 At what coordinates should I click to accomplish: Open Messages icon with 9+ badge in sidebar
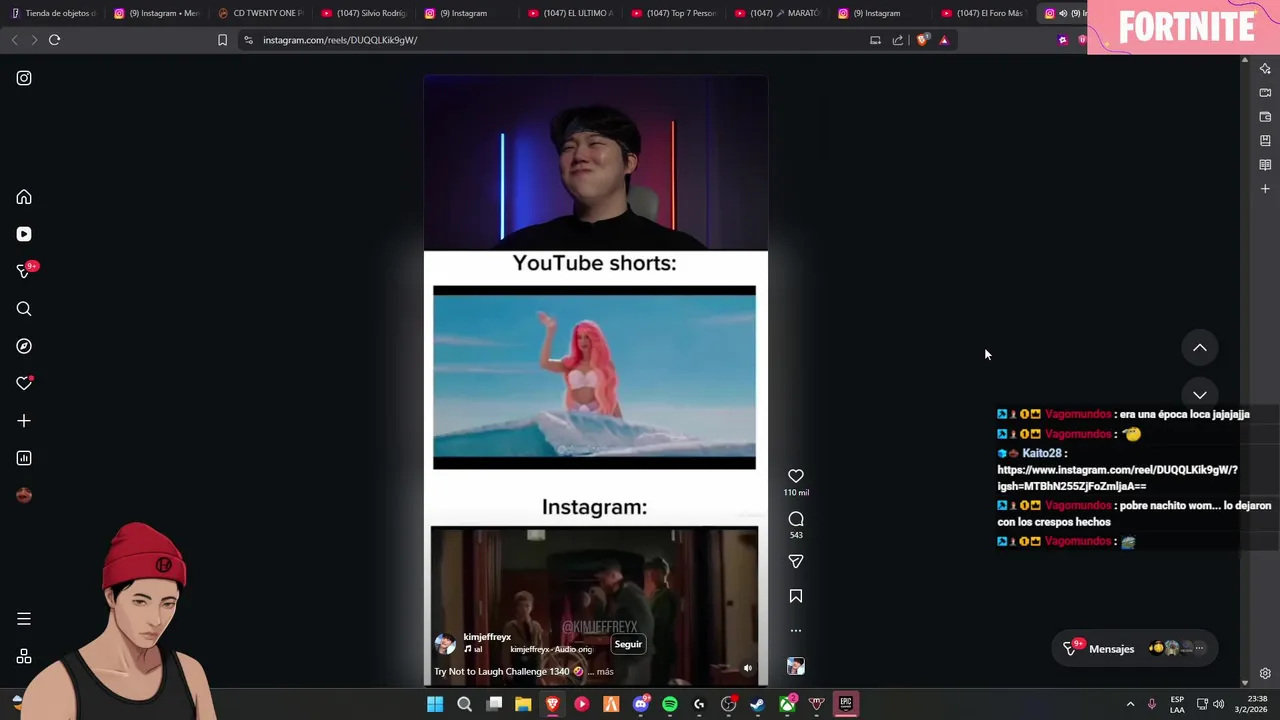click(24, 271)
